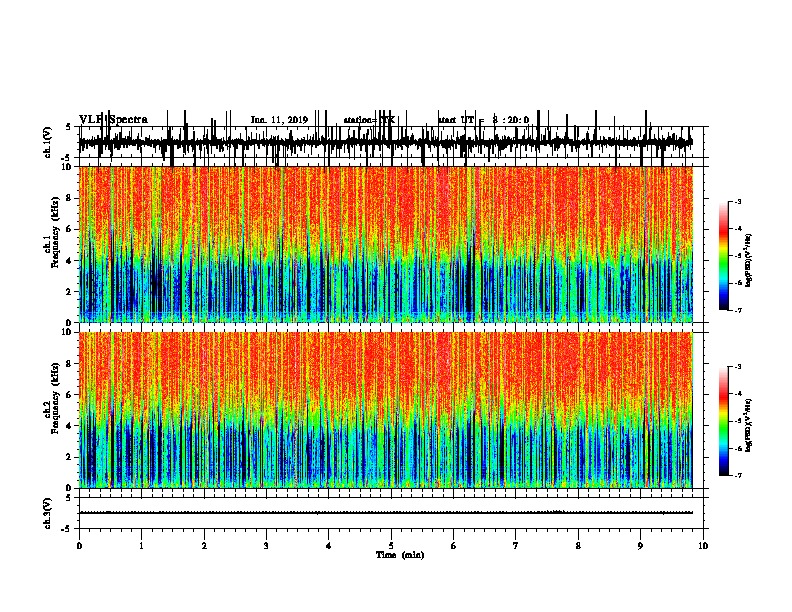Select the ch.3(V) axis "5" tick
The height and width of the screenshot is (612, 792).
(70, 497)
